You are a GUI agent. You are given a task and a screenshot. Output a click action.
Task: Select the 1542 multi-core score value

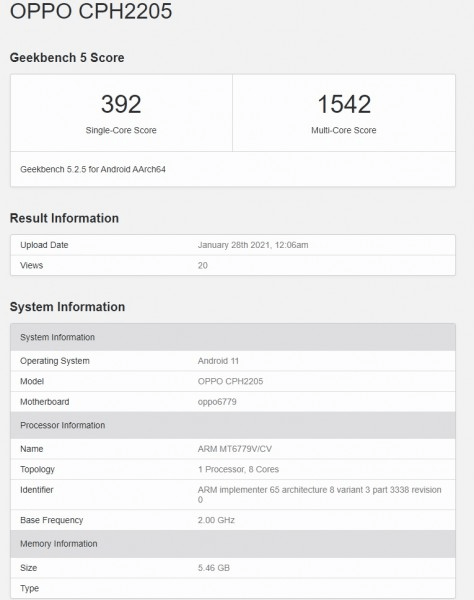(344, 104)
